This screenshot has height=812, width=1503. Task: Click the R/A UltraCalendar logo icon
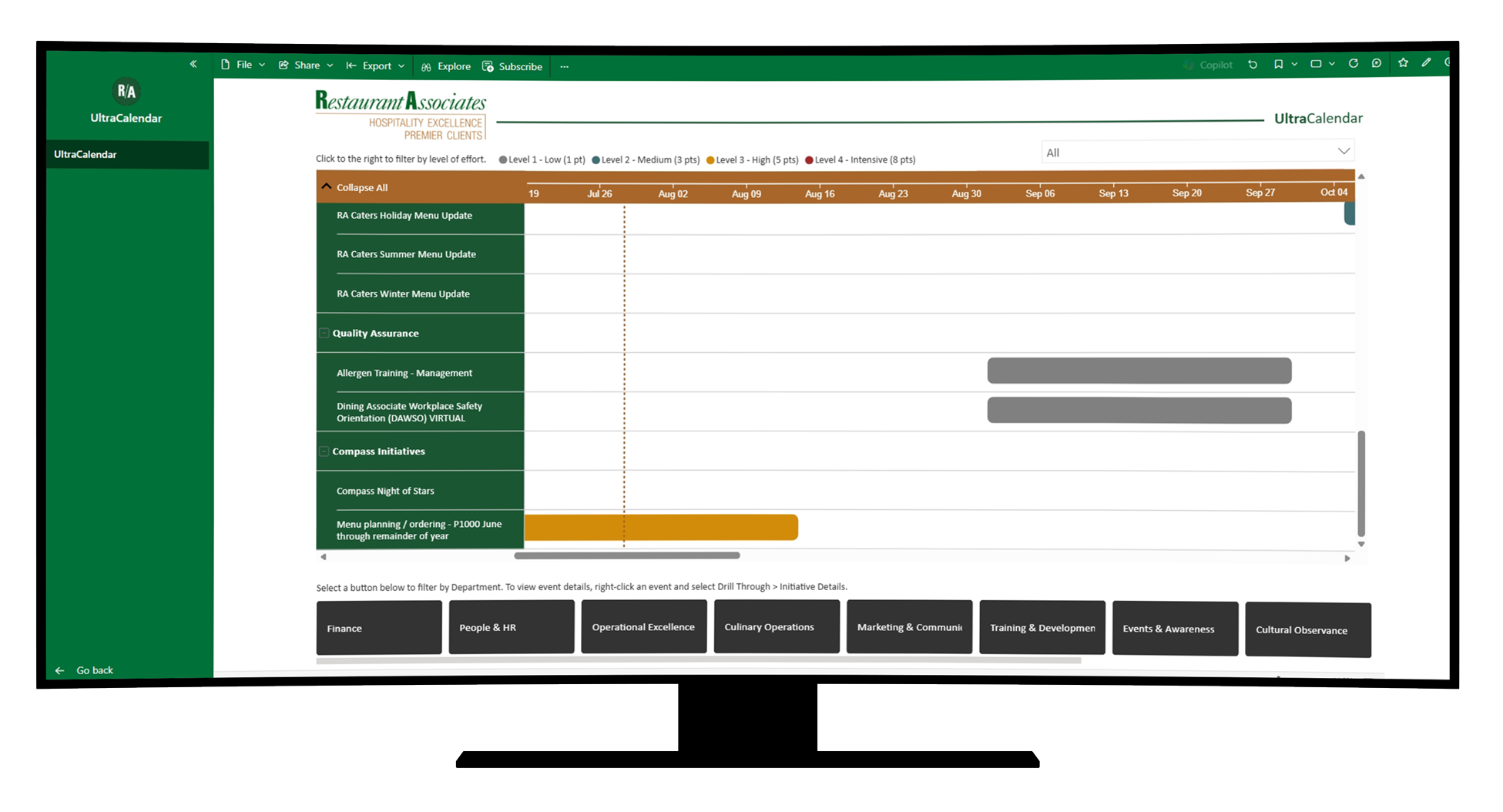[x=126, y=92]
